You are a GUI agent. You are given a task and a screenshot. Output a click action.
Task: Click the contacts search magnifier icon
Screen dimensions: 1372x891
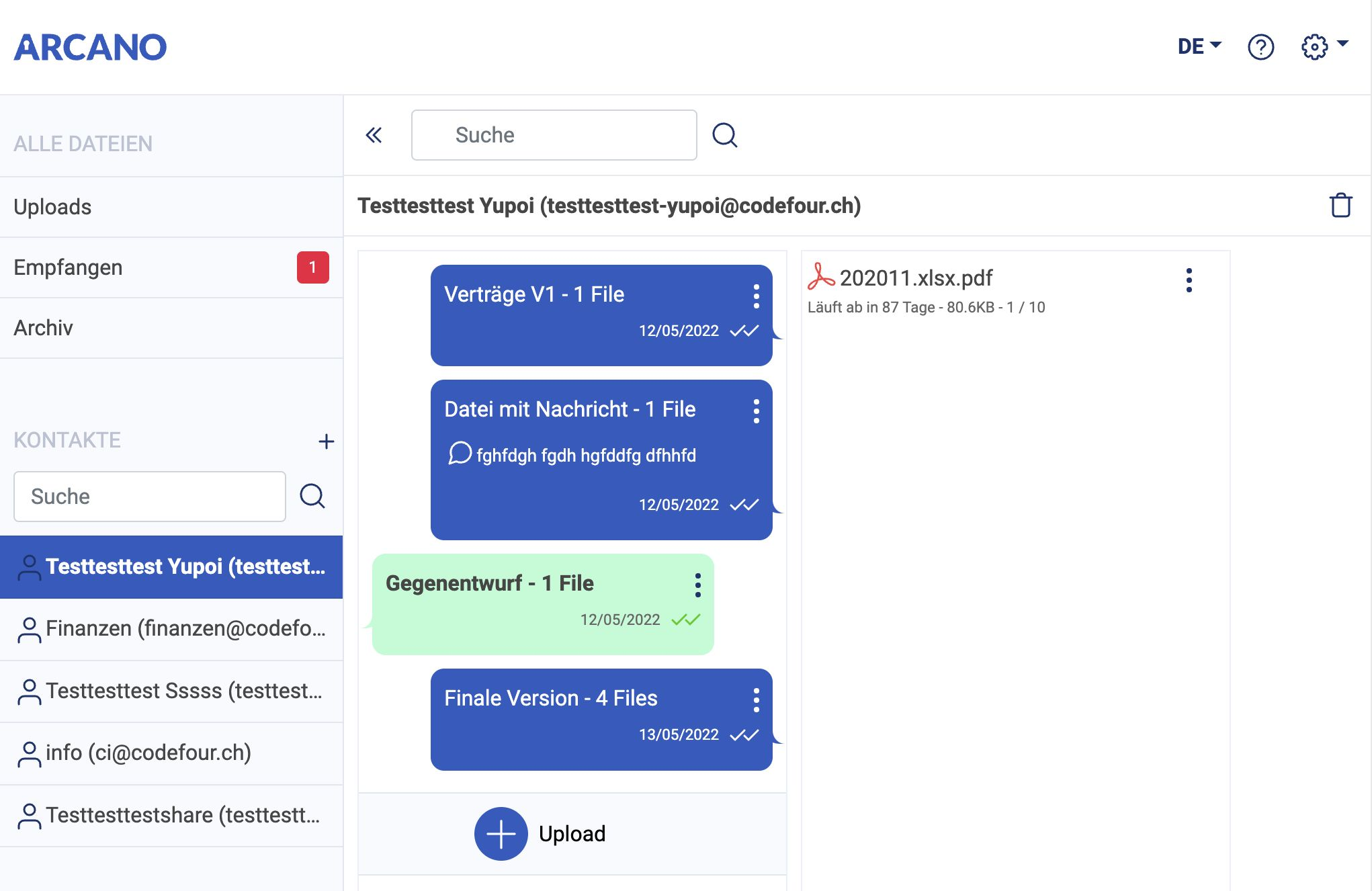pyautogui.click(x=312, y=496)
